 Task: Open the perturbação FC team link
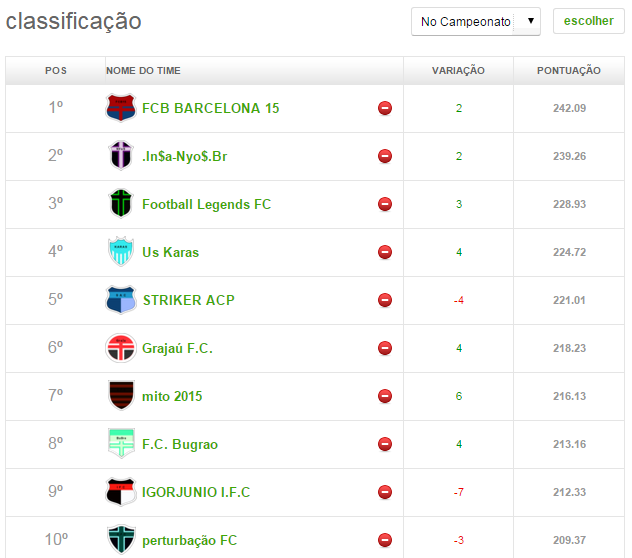pyautogui.click(x=189, y=540)
